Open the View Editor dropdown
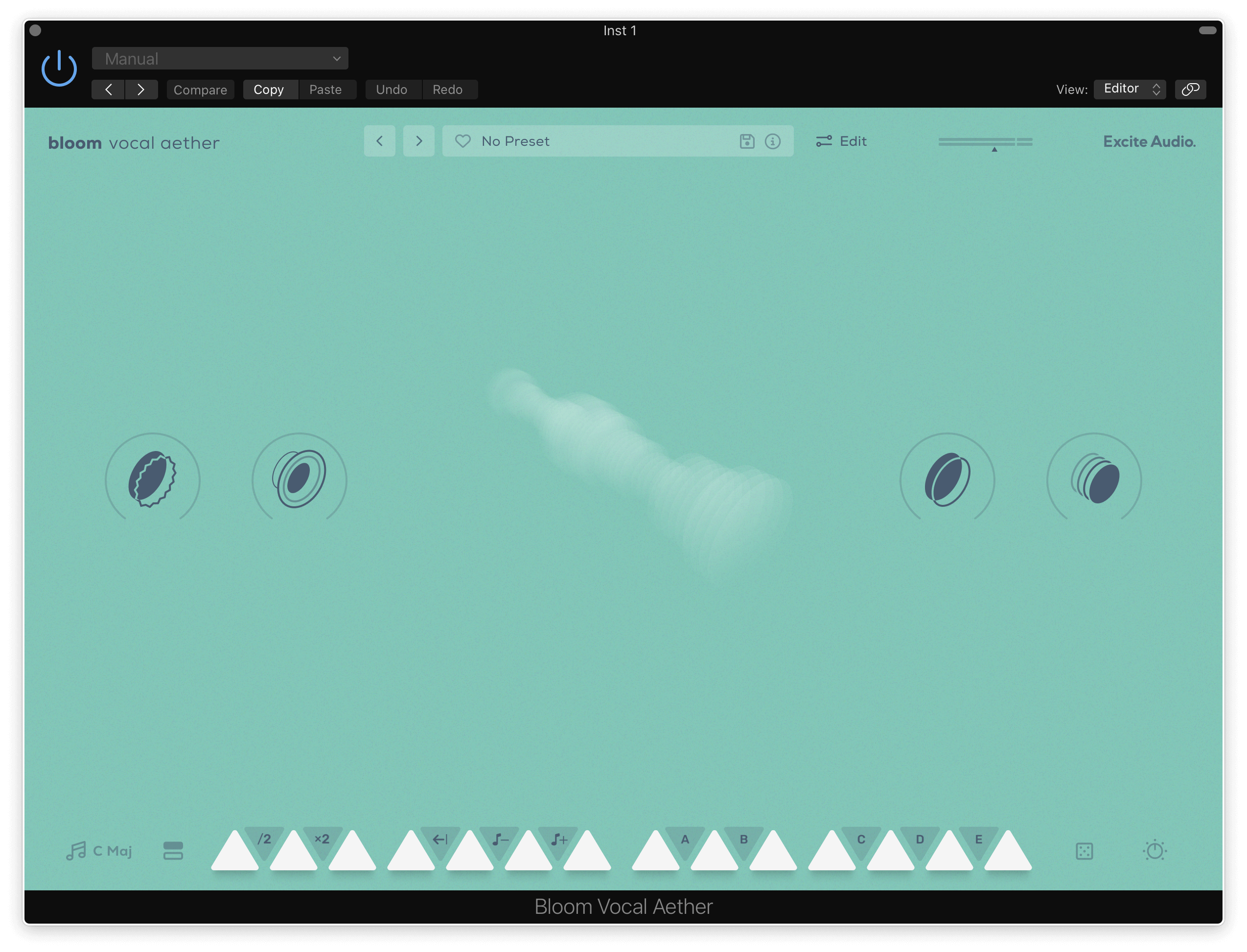1247x952 pixels. [x=1129, y=89]
